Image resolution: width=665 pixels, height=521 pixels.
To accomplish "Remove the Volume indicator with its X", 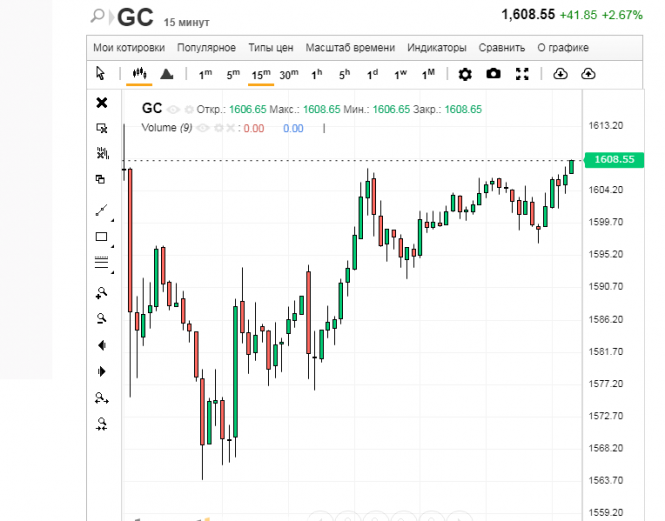I will coord(230,128).
